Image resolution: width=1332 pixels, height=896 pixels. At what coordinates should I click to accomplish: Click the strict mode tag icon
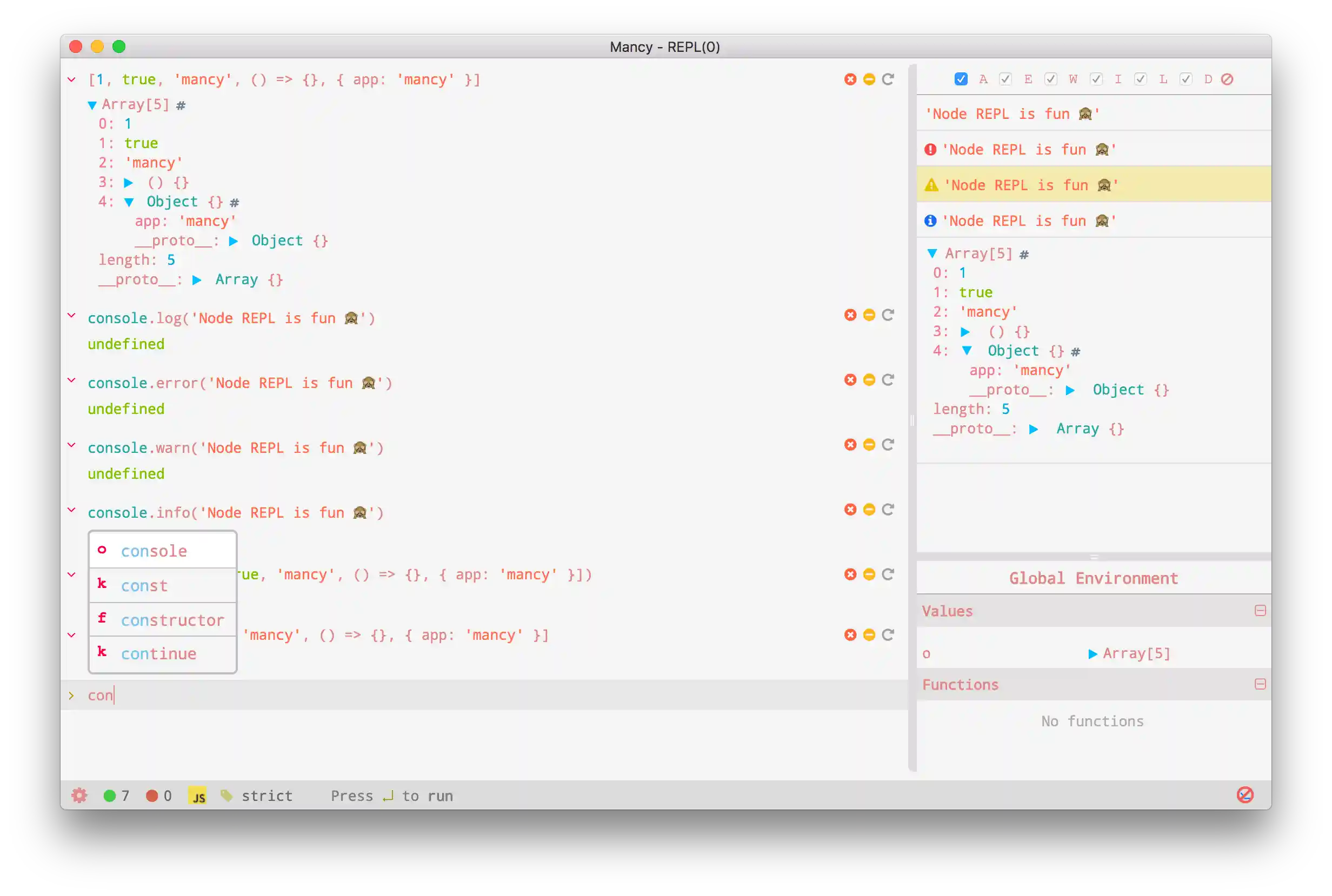click(227, 795)
